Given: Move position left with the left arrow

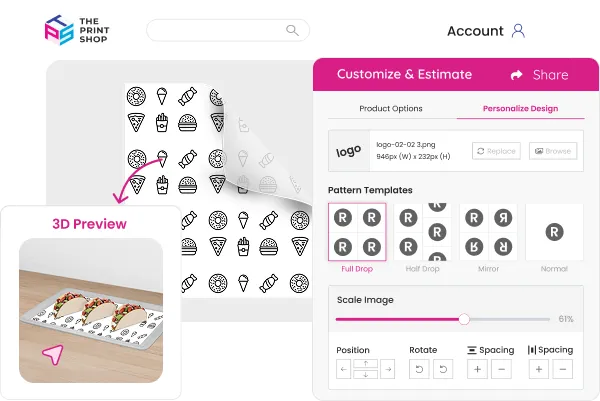Looking at the screenshot, I should 343,369.
